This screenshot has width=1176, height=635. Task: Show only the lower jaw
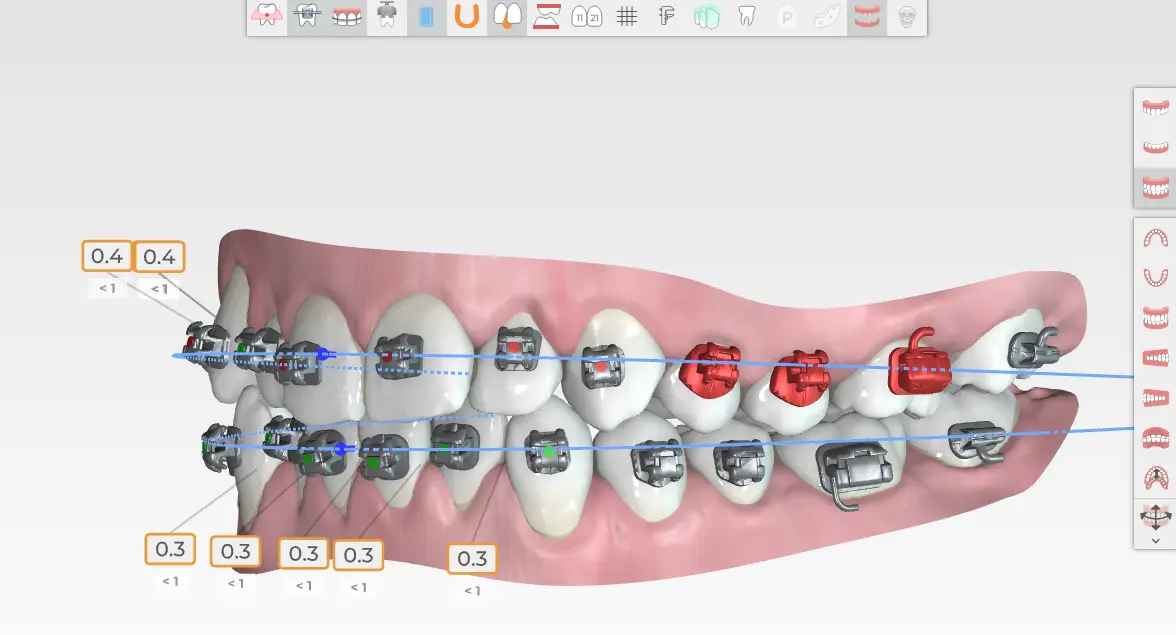(x=1155, y=147)
